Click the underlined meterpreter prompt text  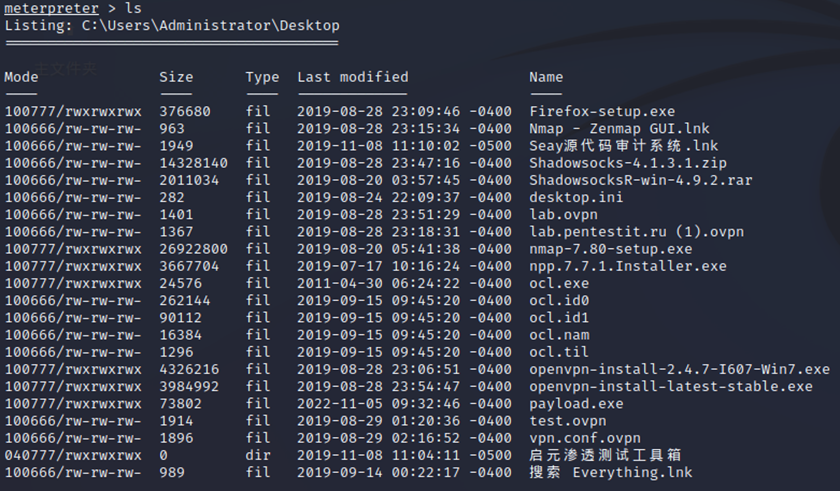[x=52, y=9]
